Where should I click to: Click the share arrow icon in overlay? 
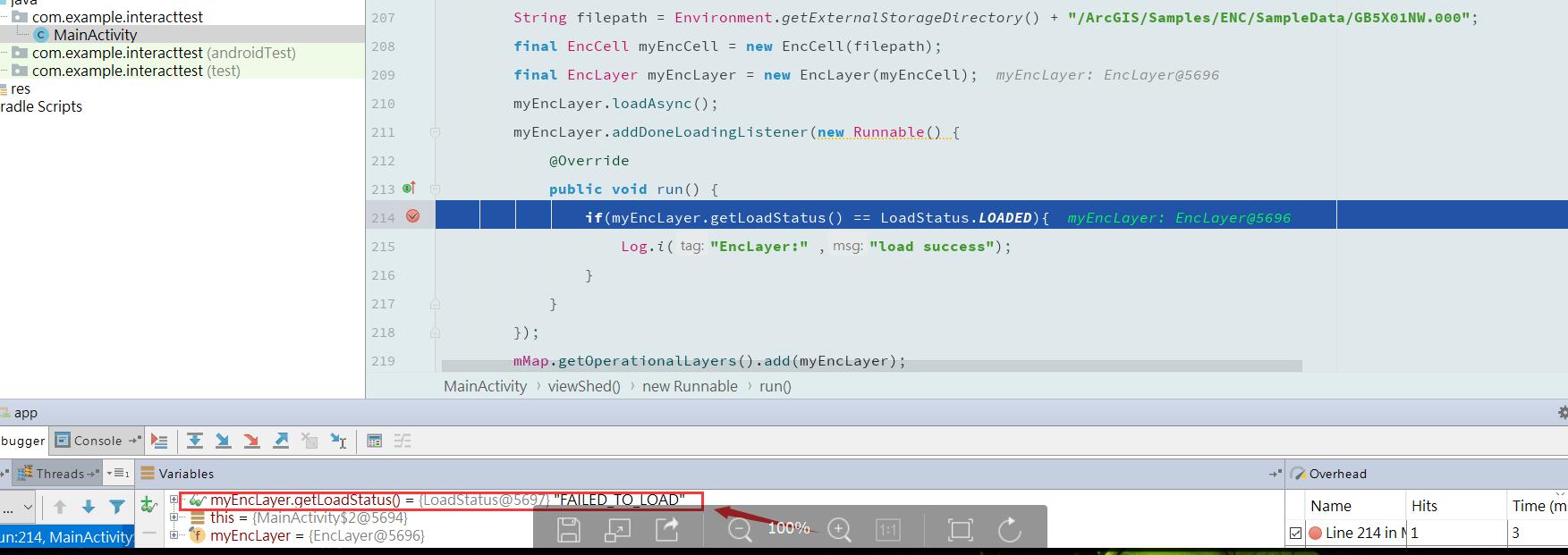tap(667, 529)
